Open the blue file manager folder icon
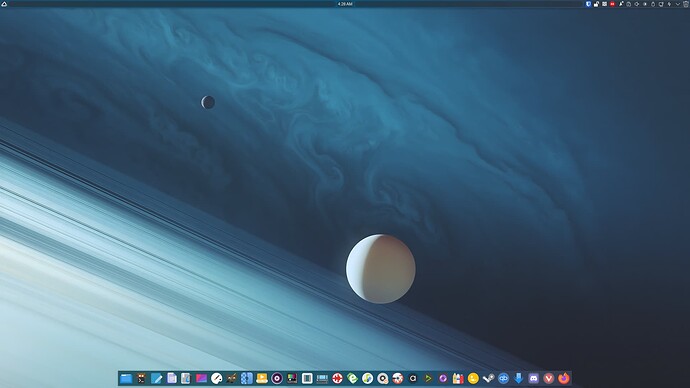 [126, 378]
